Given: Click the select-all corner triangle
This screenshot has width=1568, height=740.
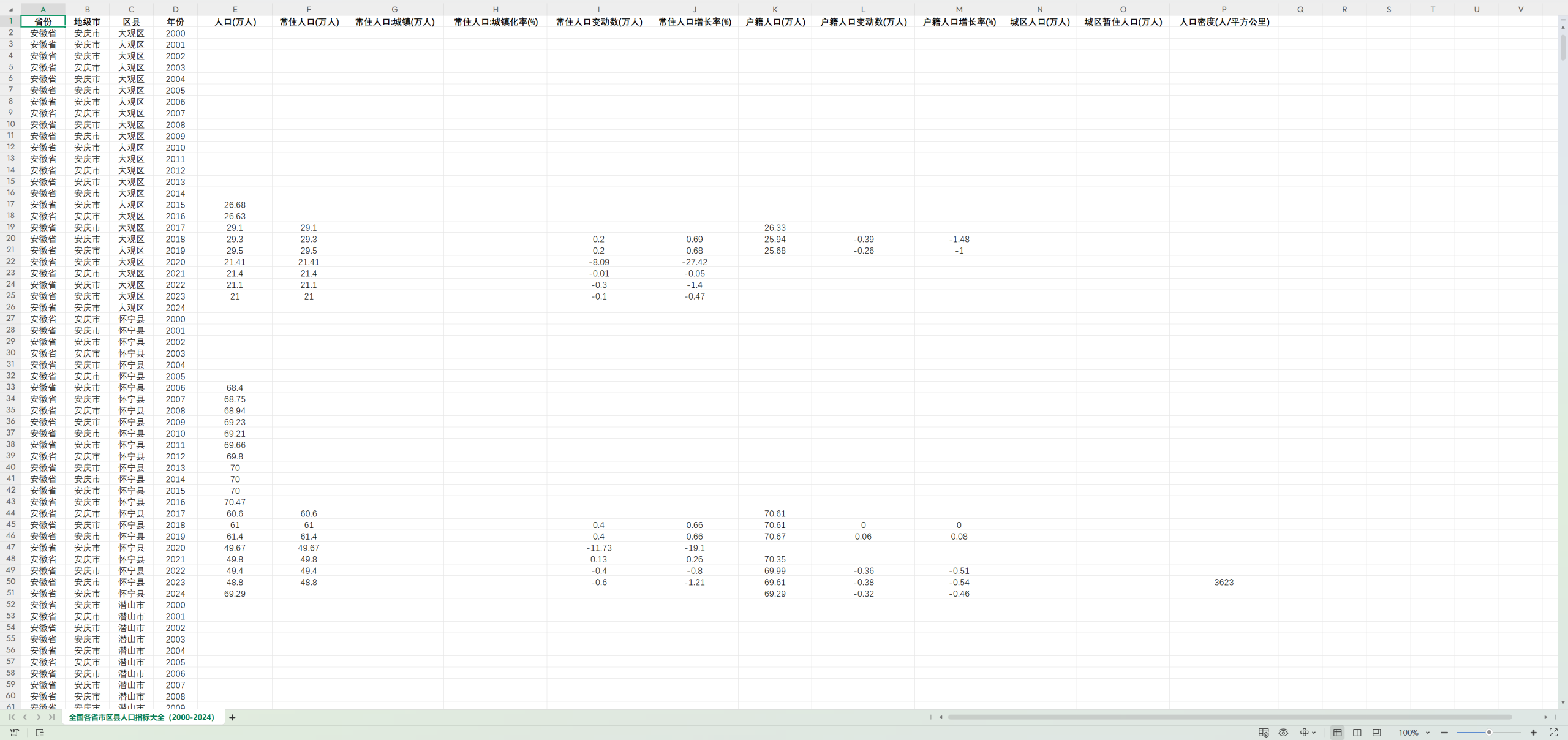Looking at the screenshot, I should 10,10.
